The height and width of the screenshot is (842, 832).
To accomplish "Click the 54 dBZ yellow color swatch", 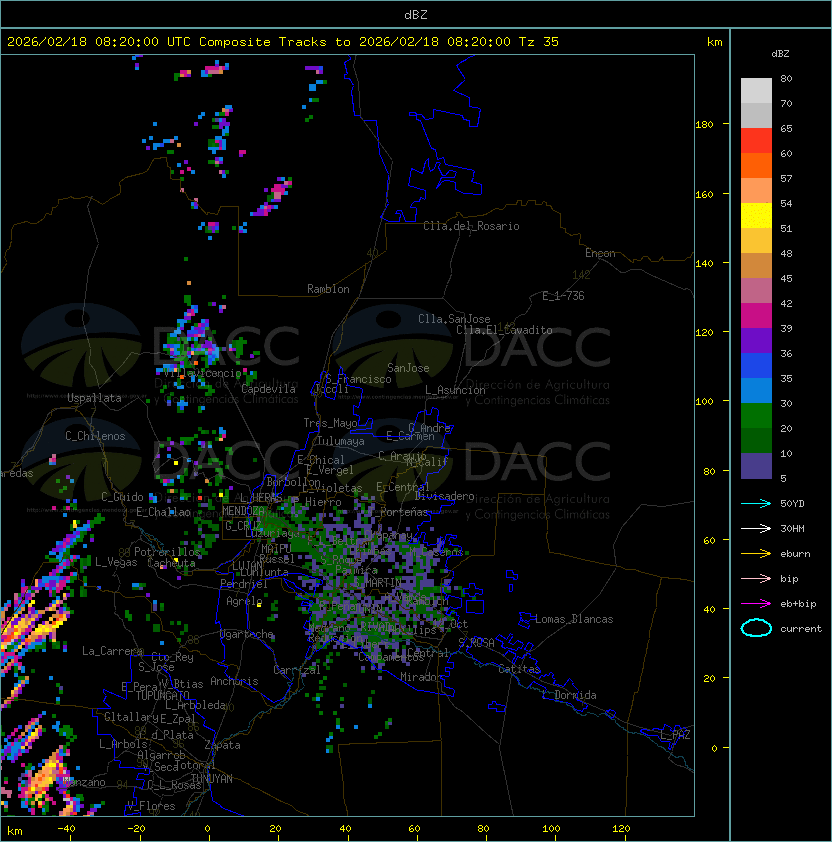I will [x=756, y=215].
